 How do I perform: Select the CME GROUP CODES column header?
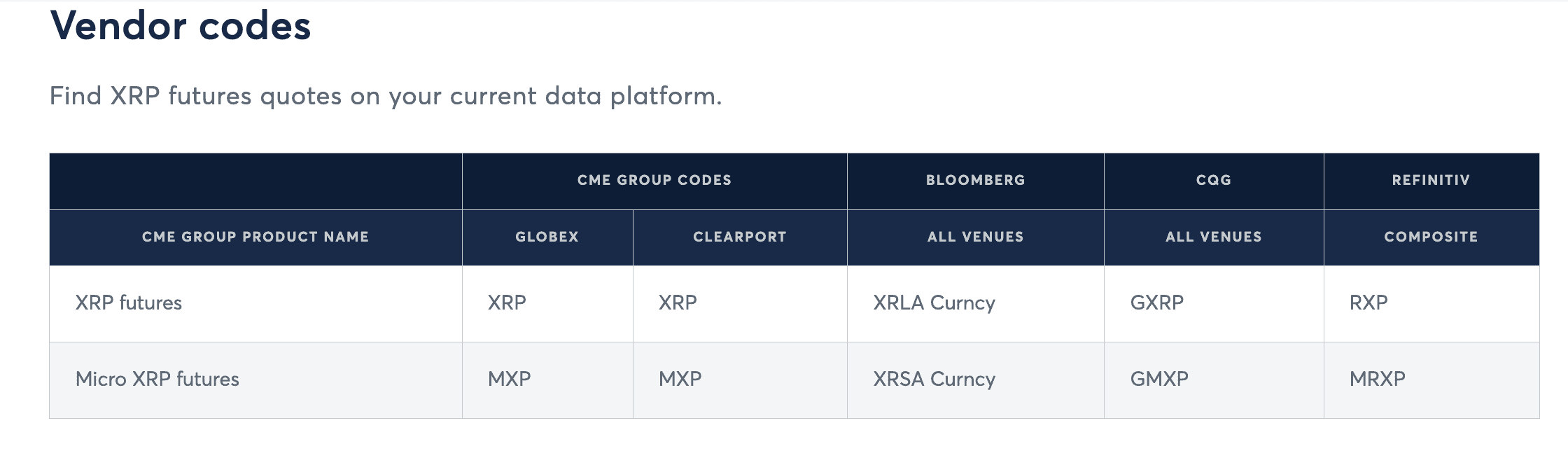pos(654,180)
